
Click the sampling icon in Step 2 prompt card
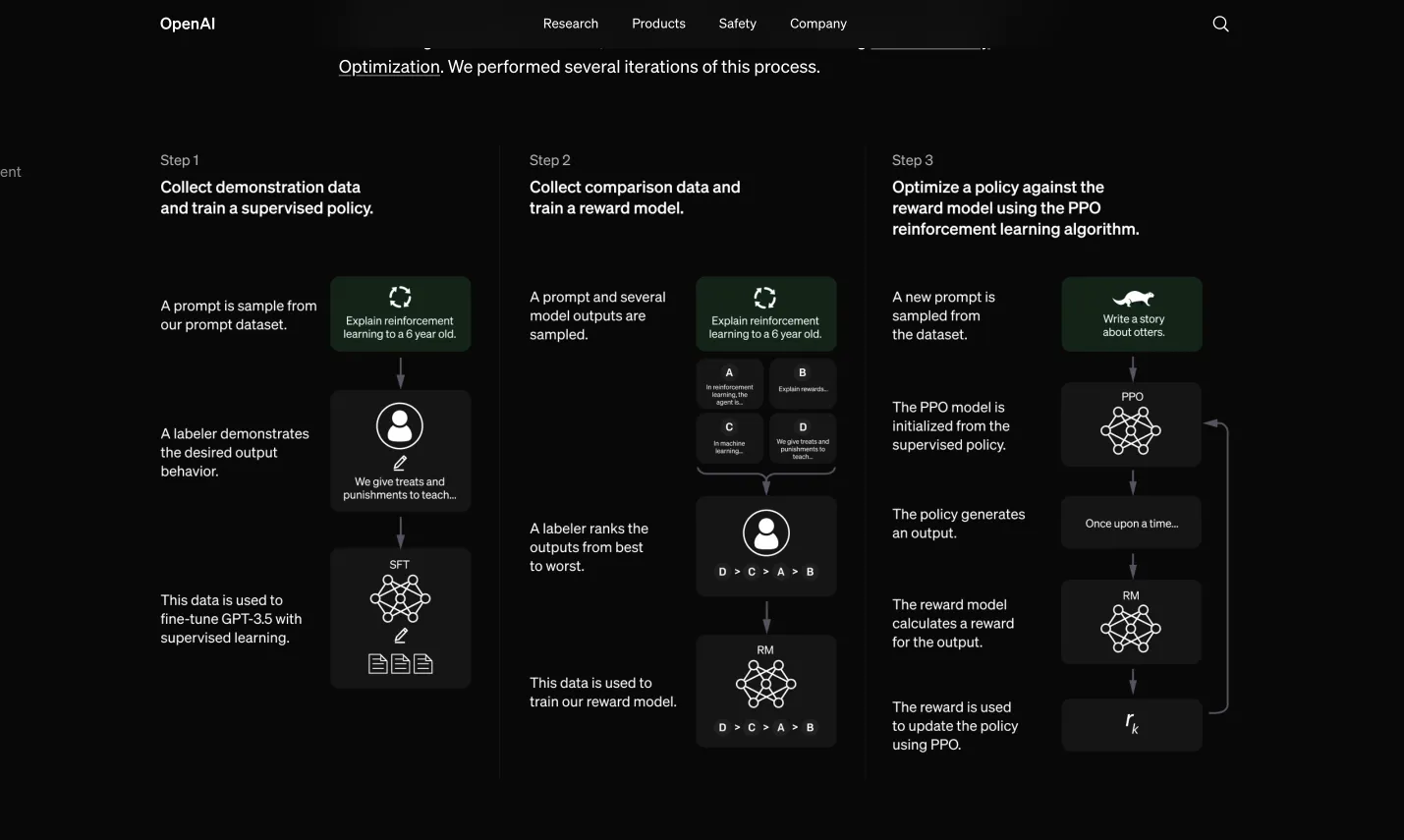click(x=765, y=297)
